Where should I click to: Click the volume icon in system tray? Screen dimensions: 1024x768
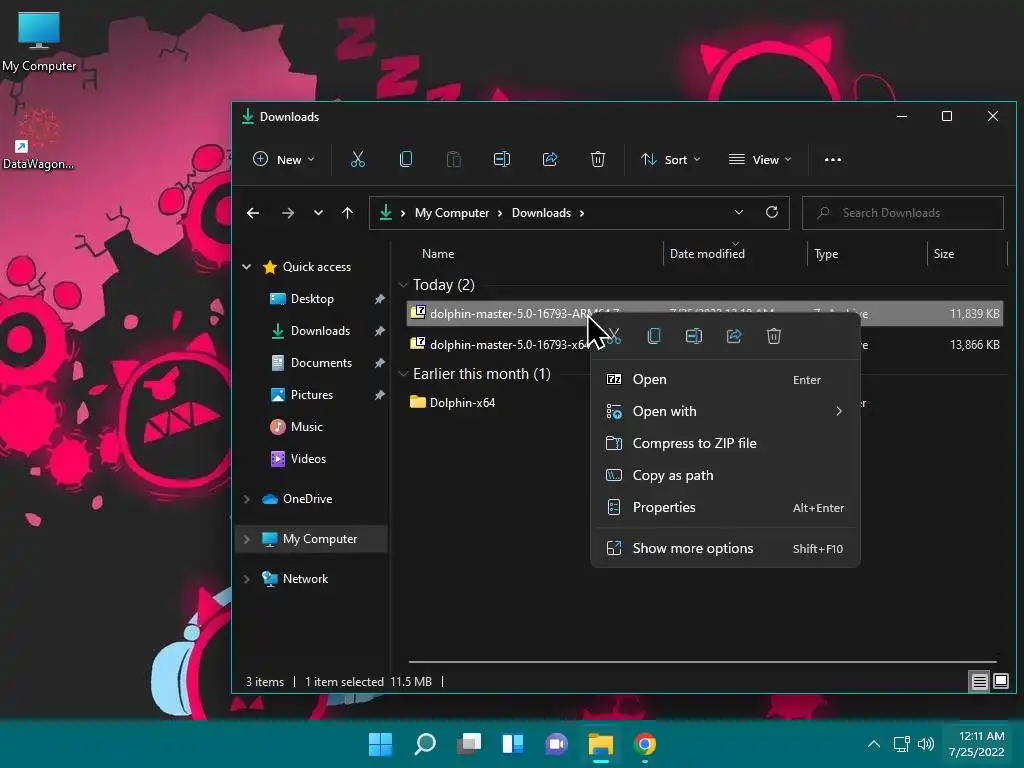925,744
